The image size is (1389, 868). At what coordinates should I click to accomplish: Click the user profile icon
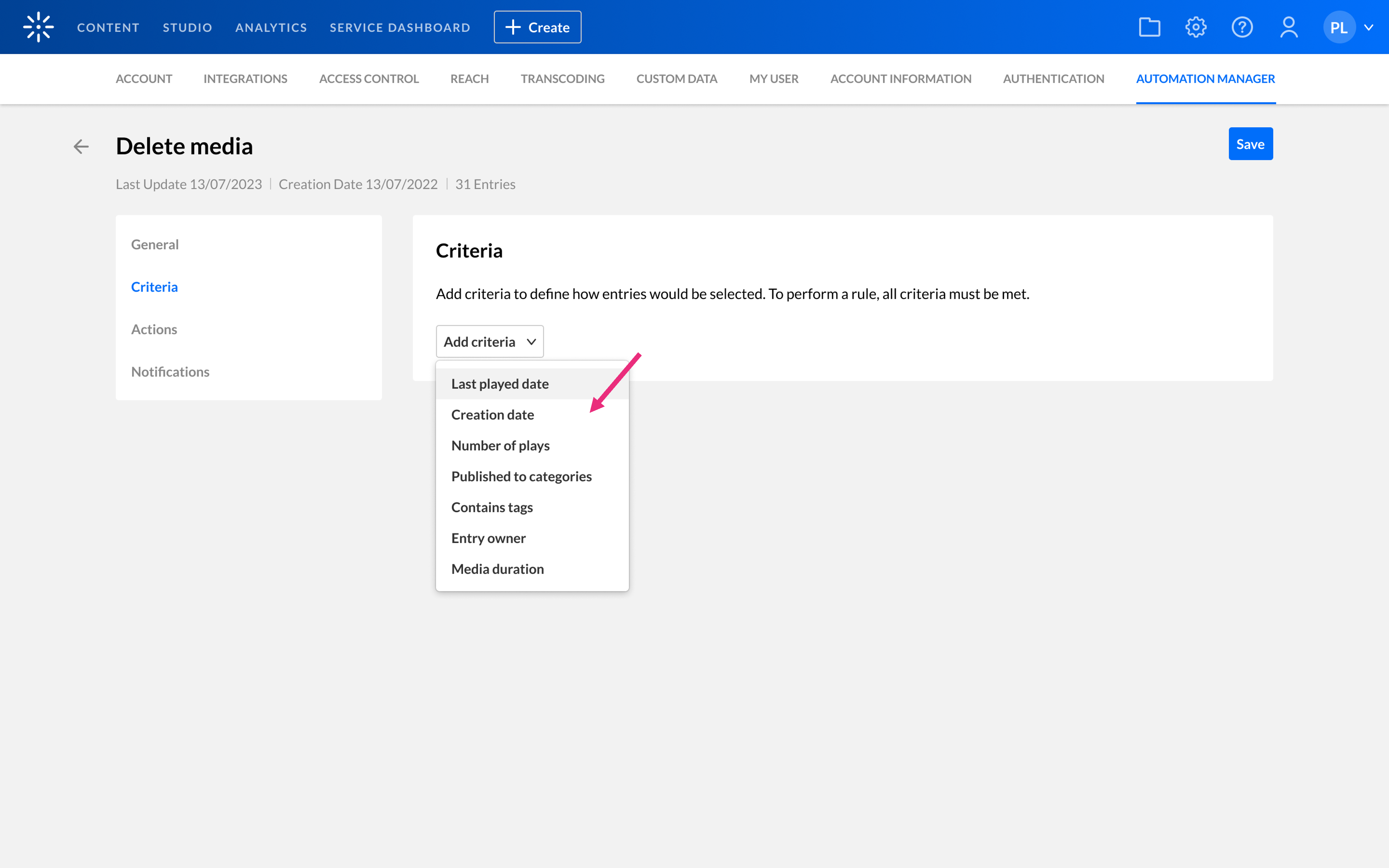click(1289, 27)
